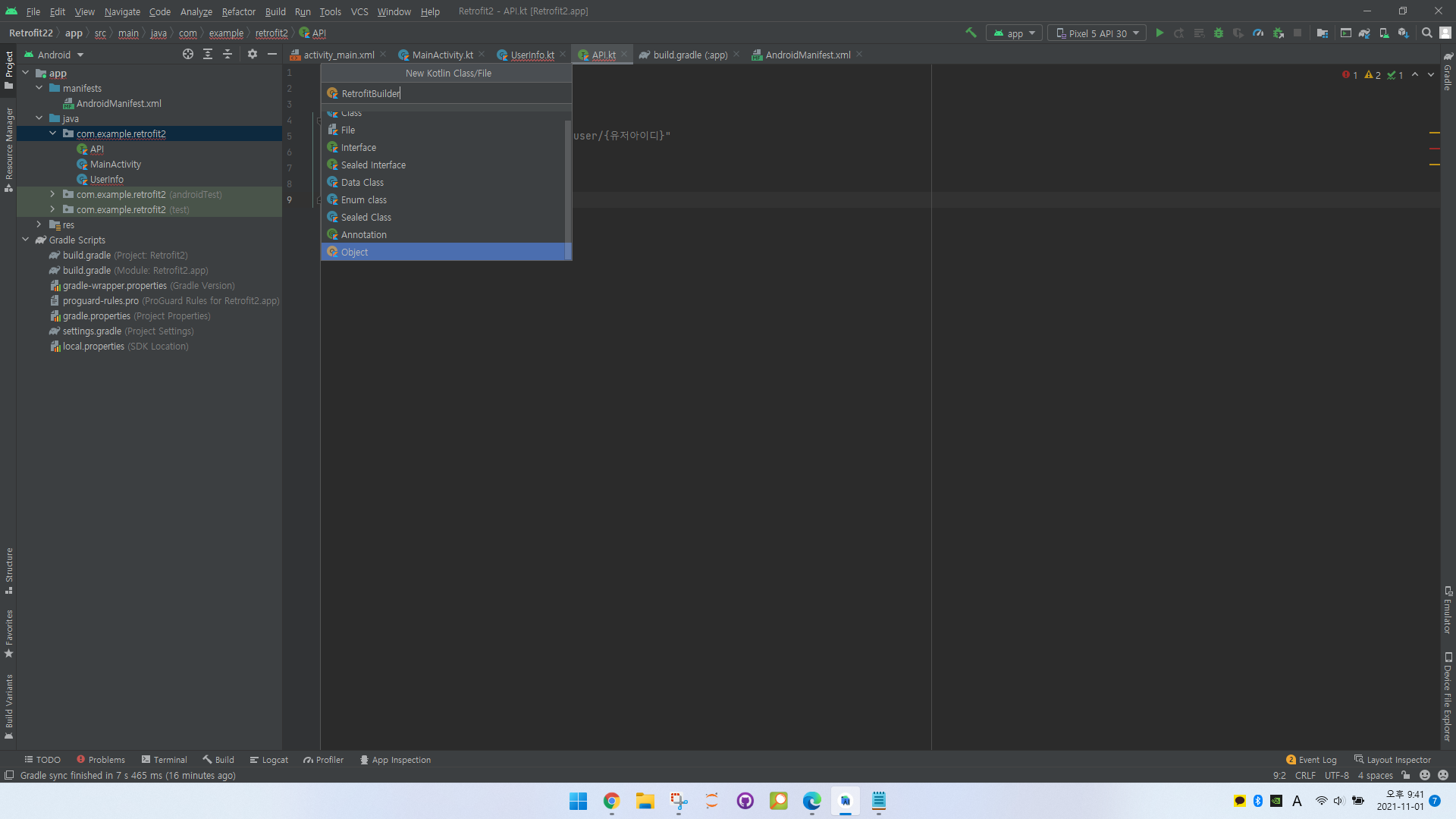Open the SDK Manager icon

(1404, 33)
